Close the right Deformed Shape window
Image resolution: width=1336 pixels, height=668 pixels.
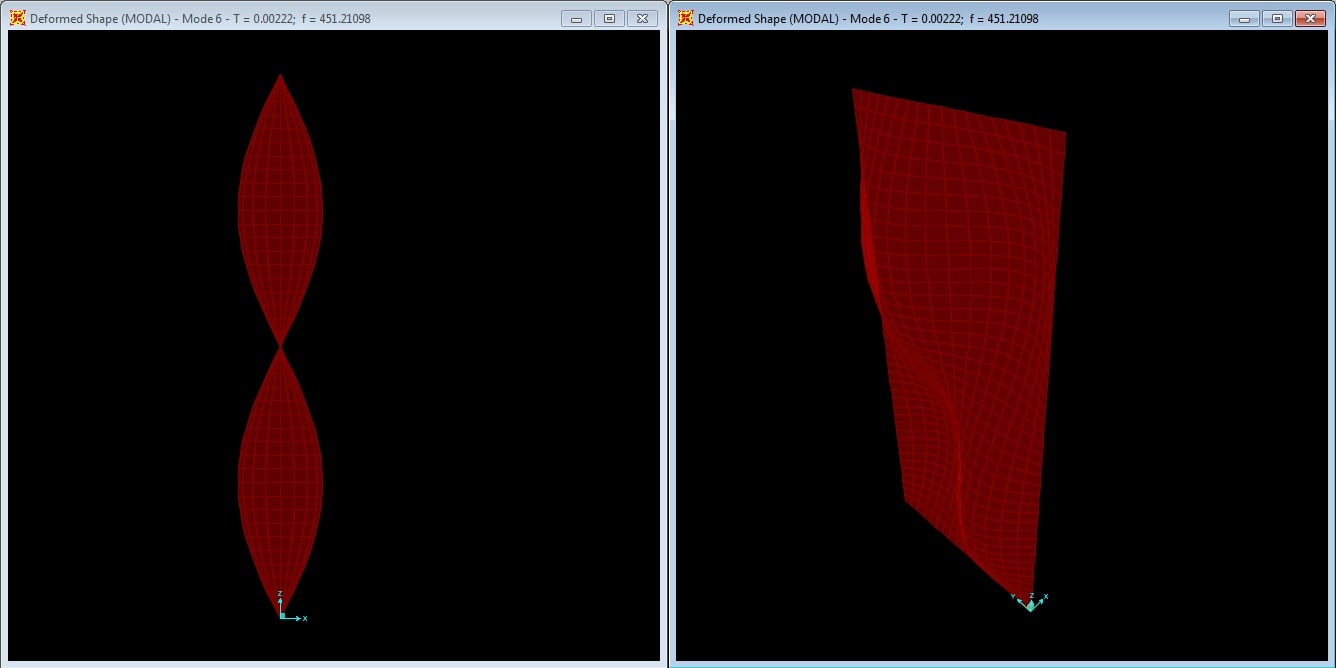point(1309,18)
